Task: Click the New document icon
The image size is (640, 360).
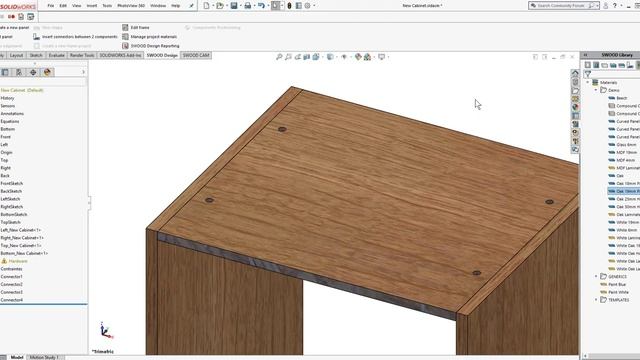Action: 207,6
